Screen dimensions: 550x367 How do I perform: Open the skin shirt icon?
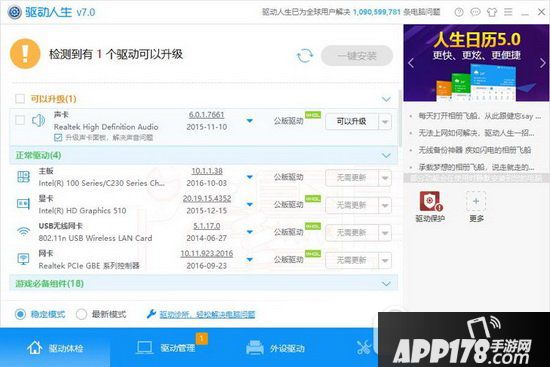tap(492, 12)
